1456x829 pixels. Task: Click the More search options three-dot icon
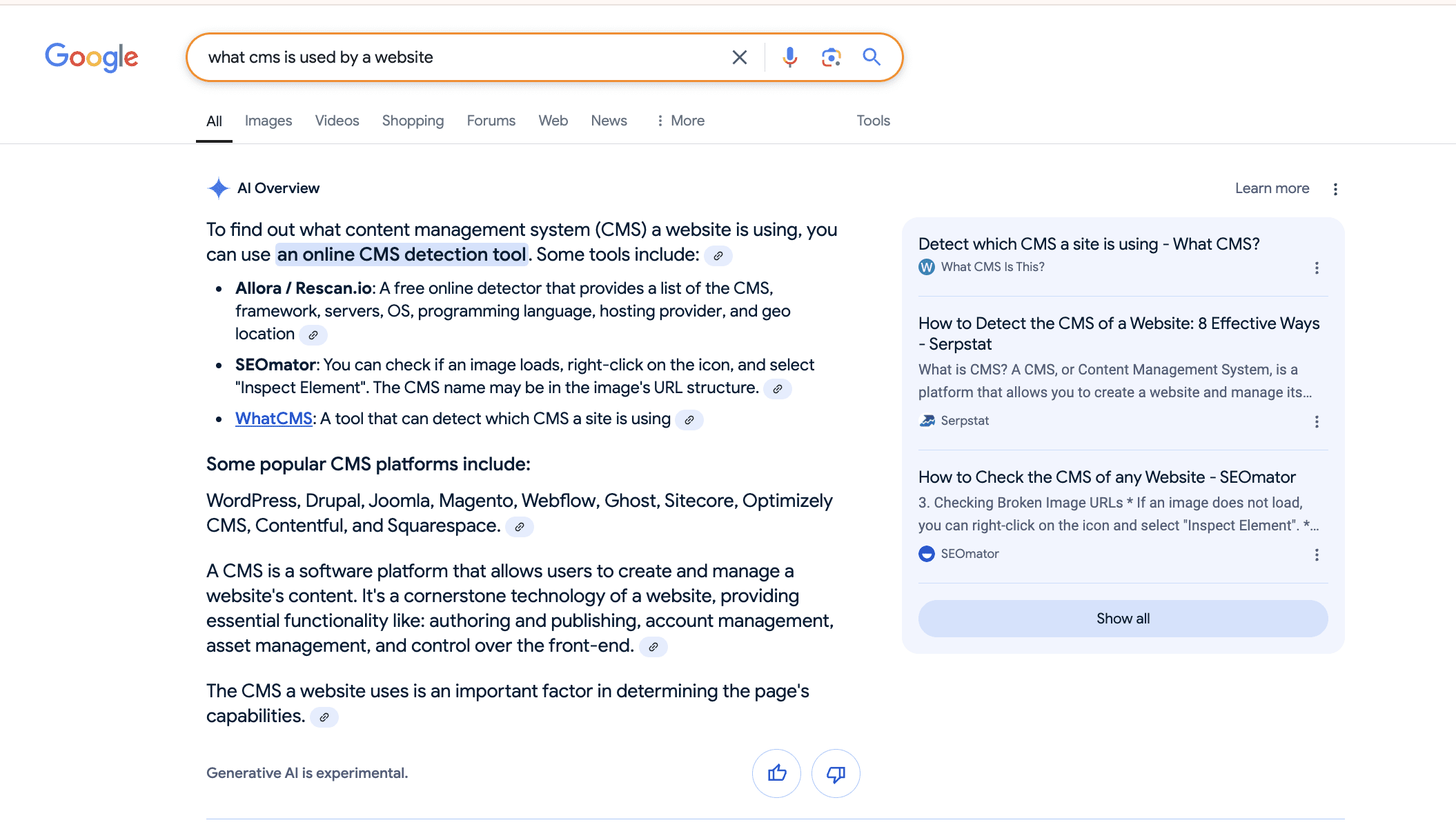tap(659, 121)
